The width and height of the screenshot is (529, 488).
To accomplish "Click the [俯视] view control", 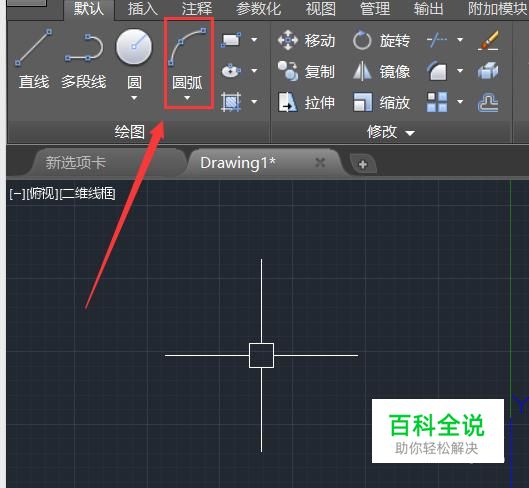I will (x=43, y=194).
